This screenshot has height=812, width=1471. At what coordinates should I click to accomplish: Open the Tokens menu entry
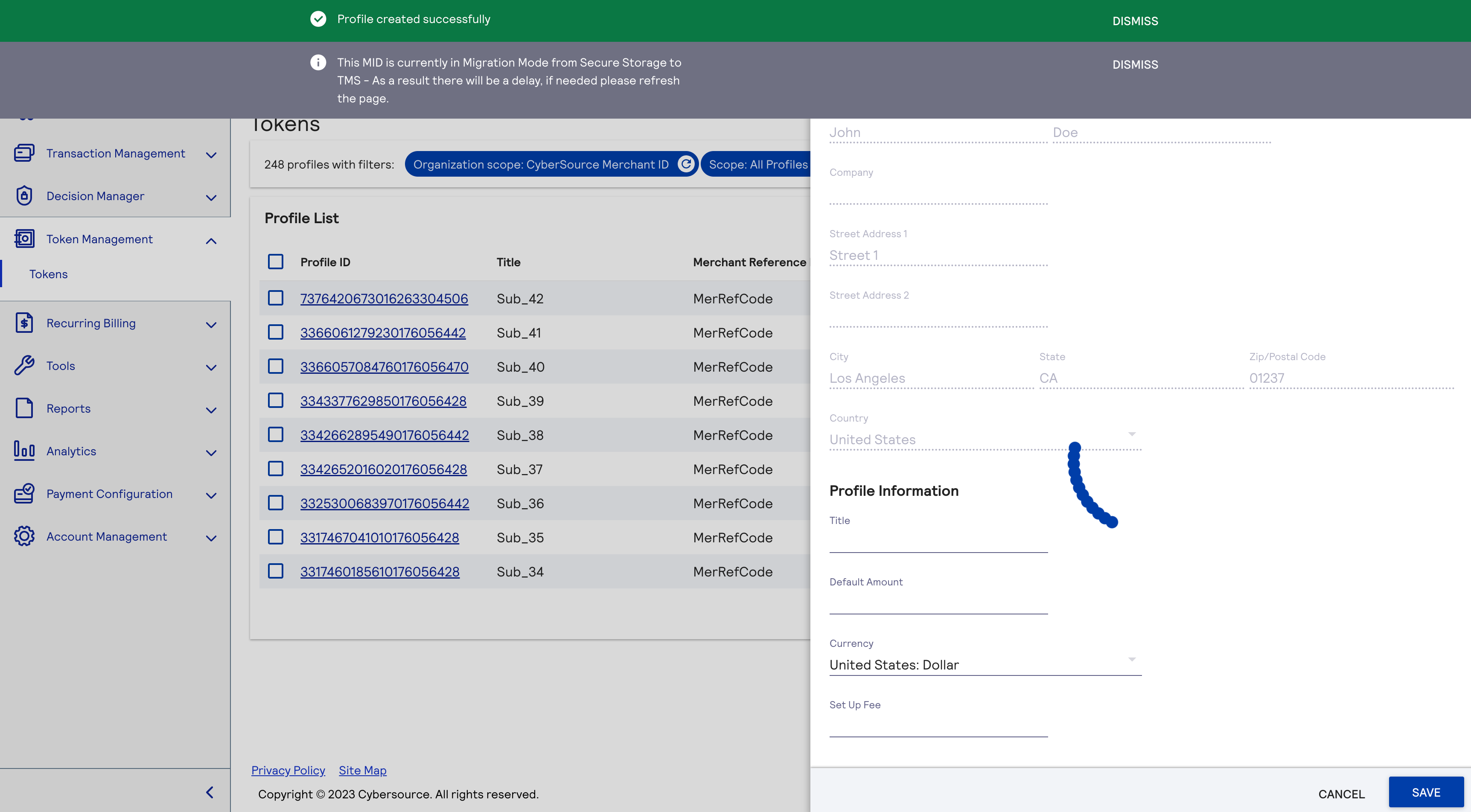(49, 274)
